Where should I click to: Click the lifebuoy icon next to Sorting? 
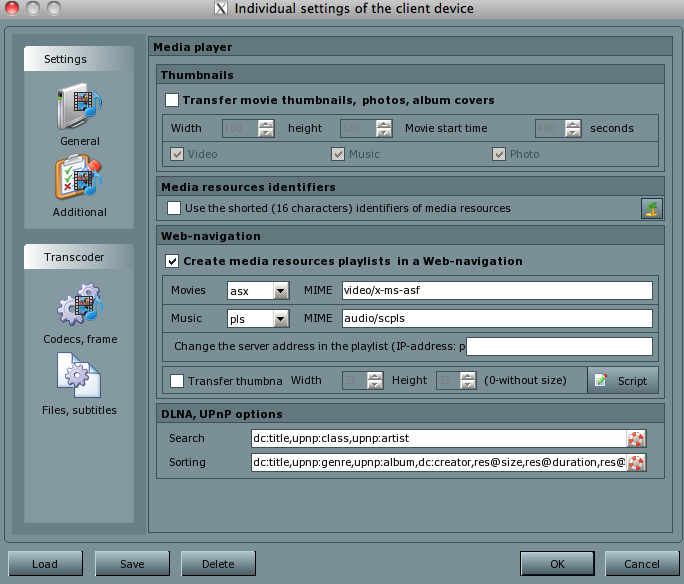click(x=636, y=463)
